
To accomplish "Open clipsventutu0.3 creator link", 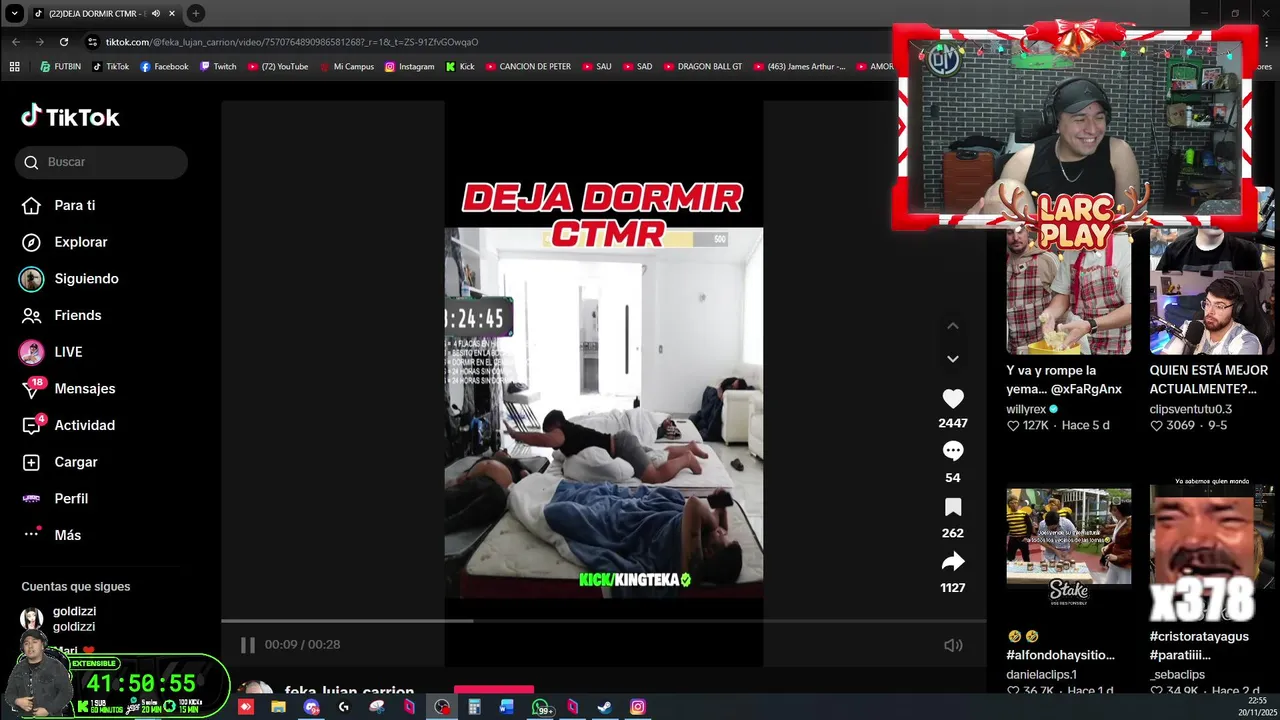I will (1190, 409).
